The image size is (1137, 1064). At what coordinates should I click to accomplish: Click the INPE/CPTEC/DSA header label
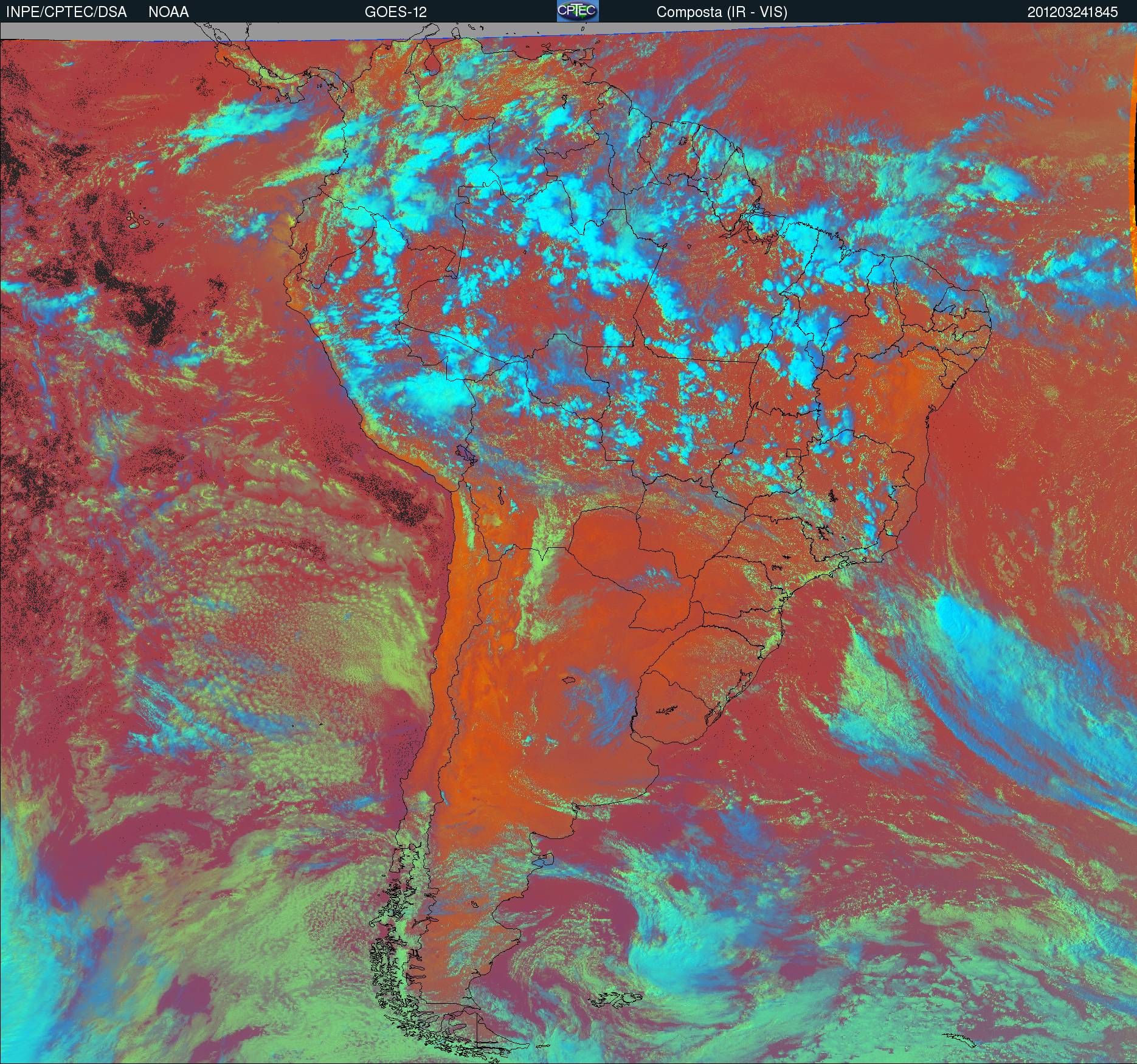tap(66, 12)
